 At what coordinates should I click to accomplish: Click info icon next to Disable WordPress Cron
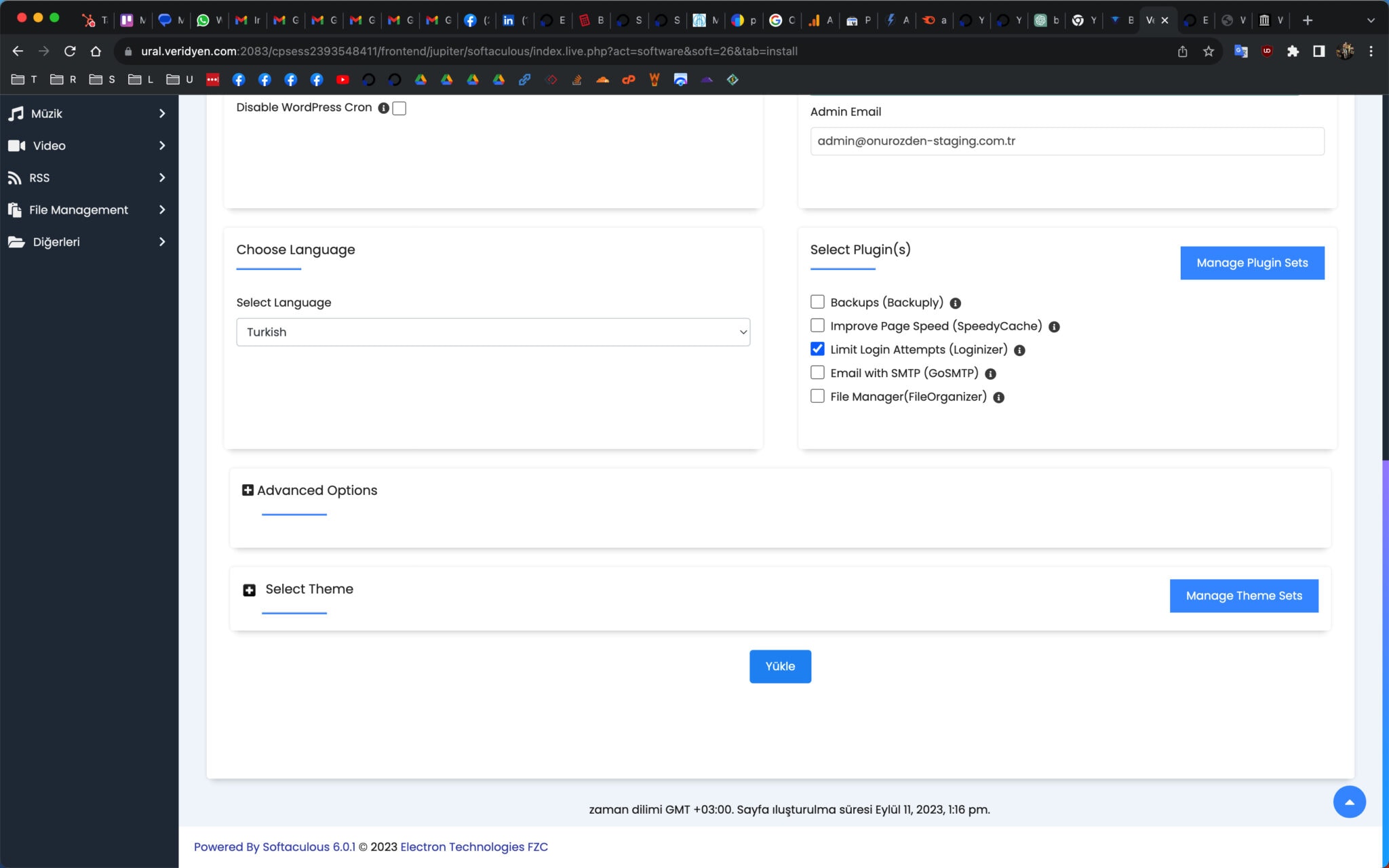[x=383, y=108]
